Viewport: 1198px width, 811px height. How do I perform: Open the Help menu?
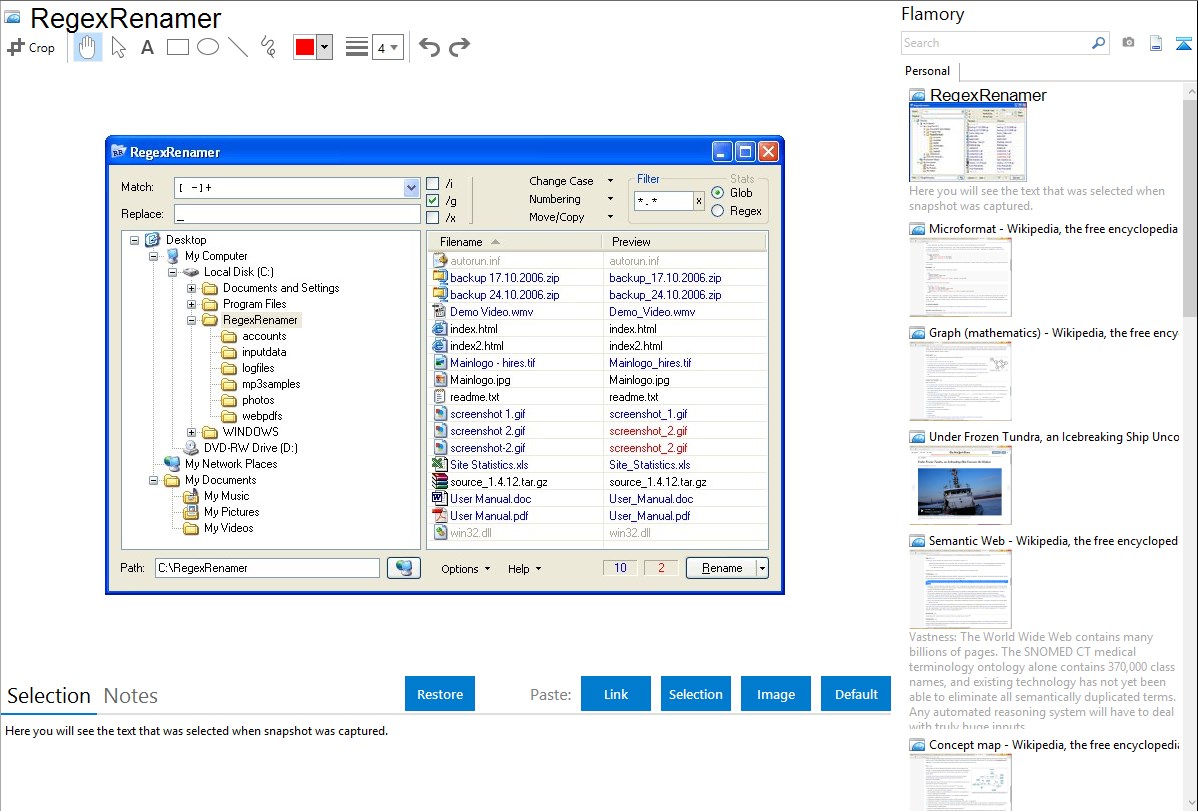click(x=524, y=569)
